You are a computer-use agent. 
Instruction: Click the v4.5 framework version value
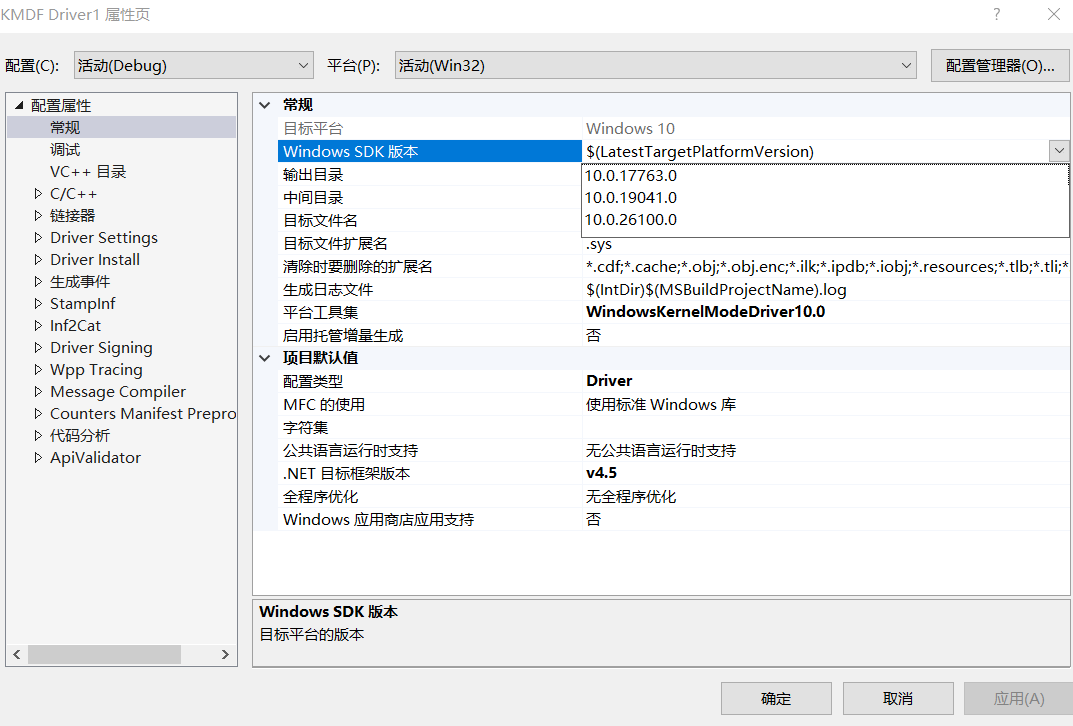(x=602, y=473)
